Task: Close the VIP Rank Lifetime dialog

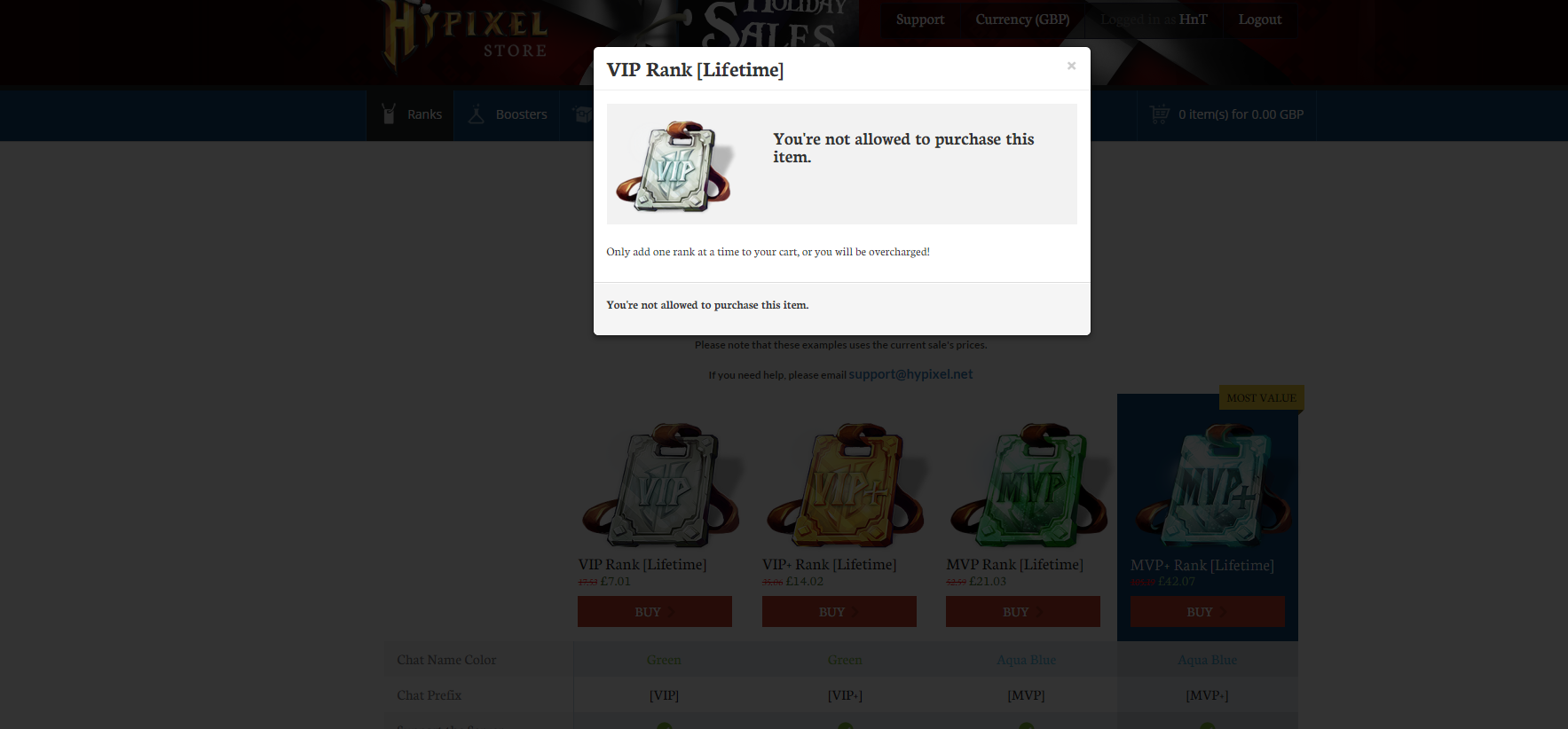Action: click(x=1071, y=66)
